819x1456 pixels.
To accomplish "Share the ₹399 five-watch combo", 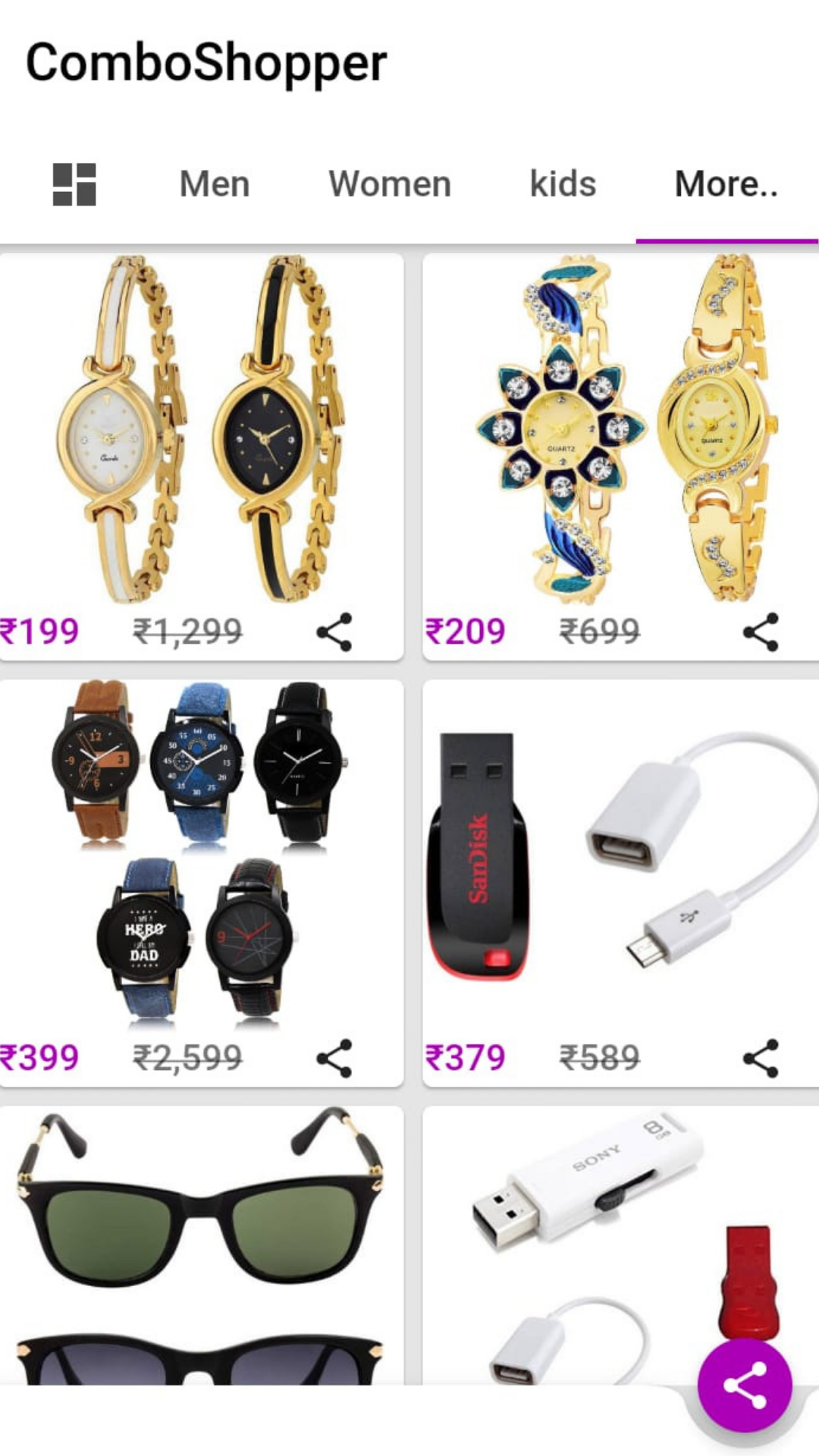I will tap(334, 1058).
